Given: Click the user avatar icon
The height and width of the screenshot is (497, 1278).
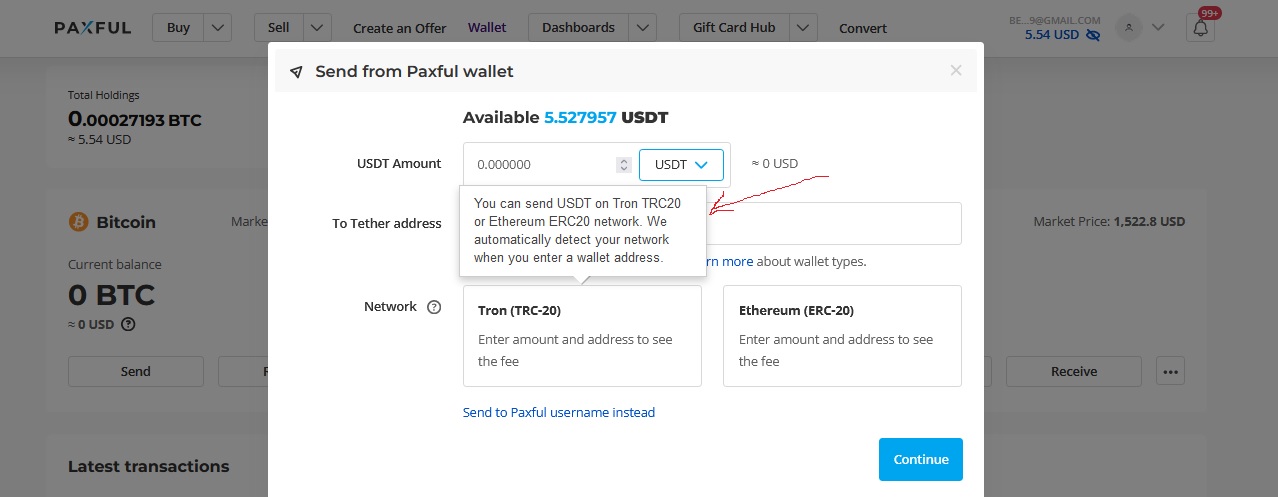Looking at the screenshot, I should [1129, 28].
